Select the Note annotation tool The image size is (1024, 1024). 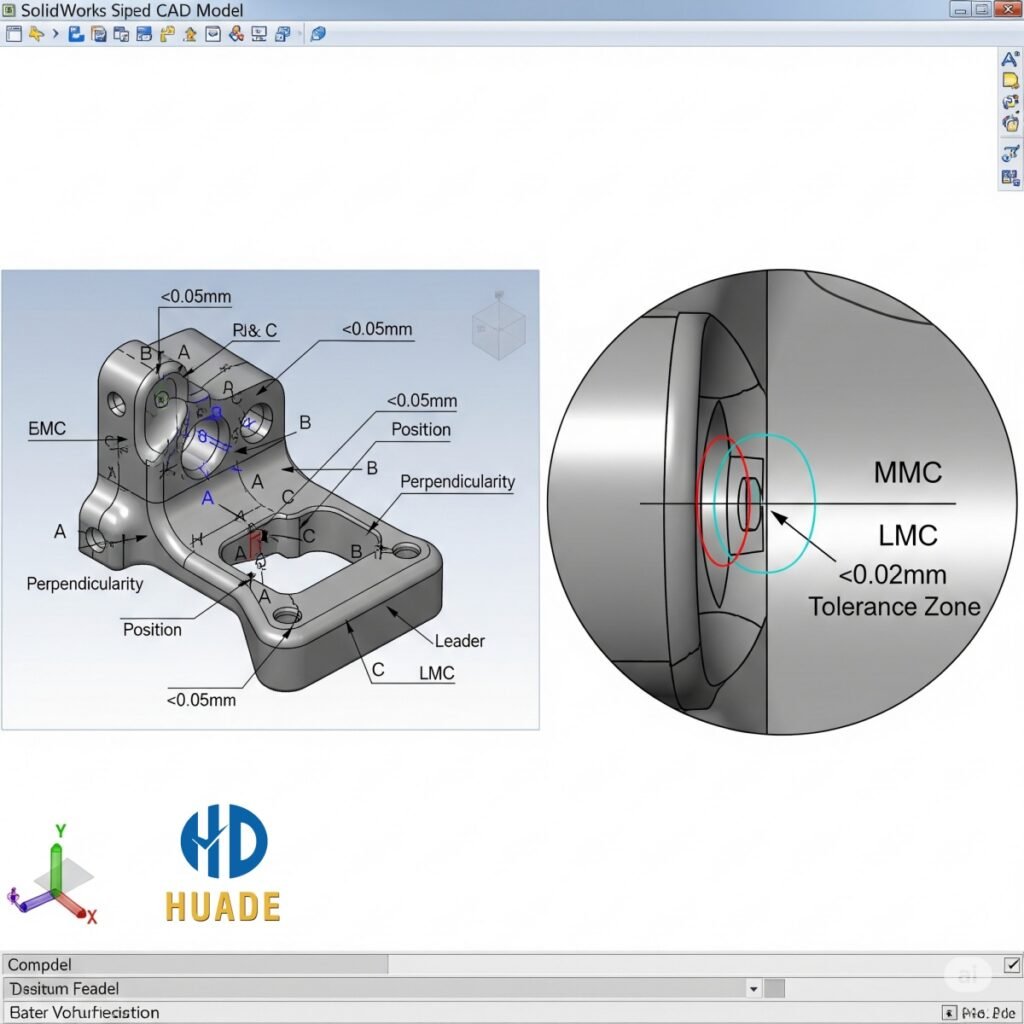[1008, 60]
